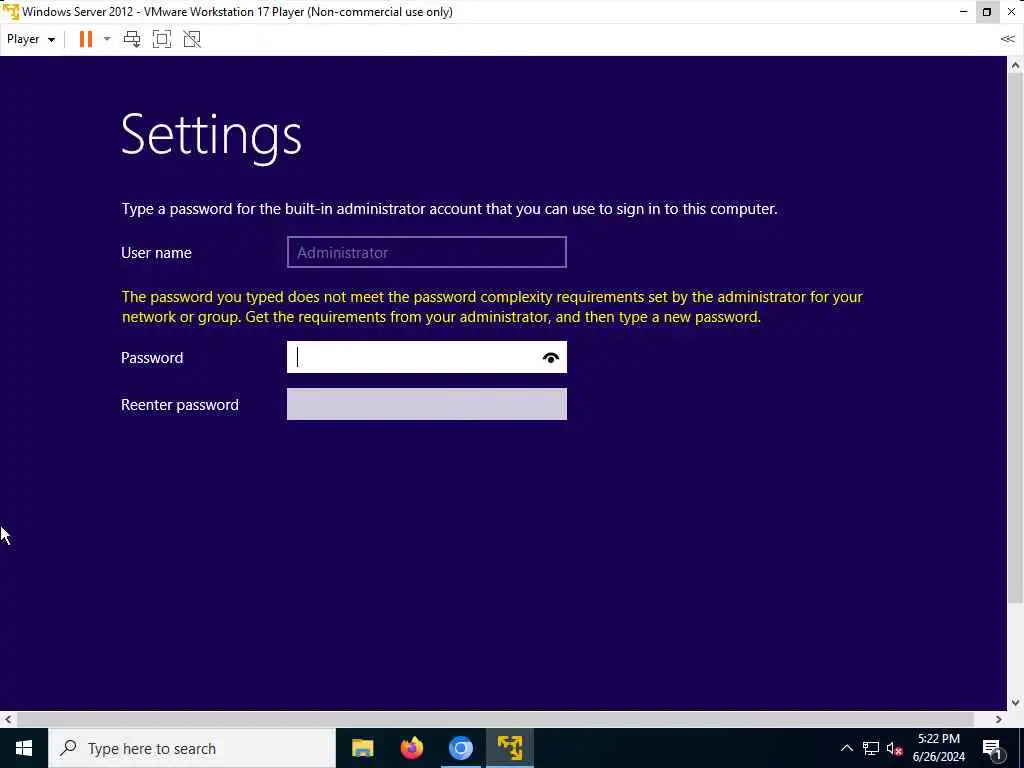Pause the virtual machine
The width and height of the screenshot is (1024, 768).
tap(86, 39)
